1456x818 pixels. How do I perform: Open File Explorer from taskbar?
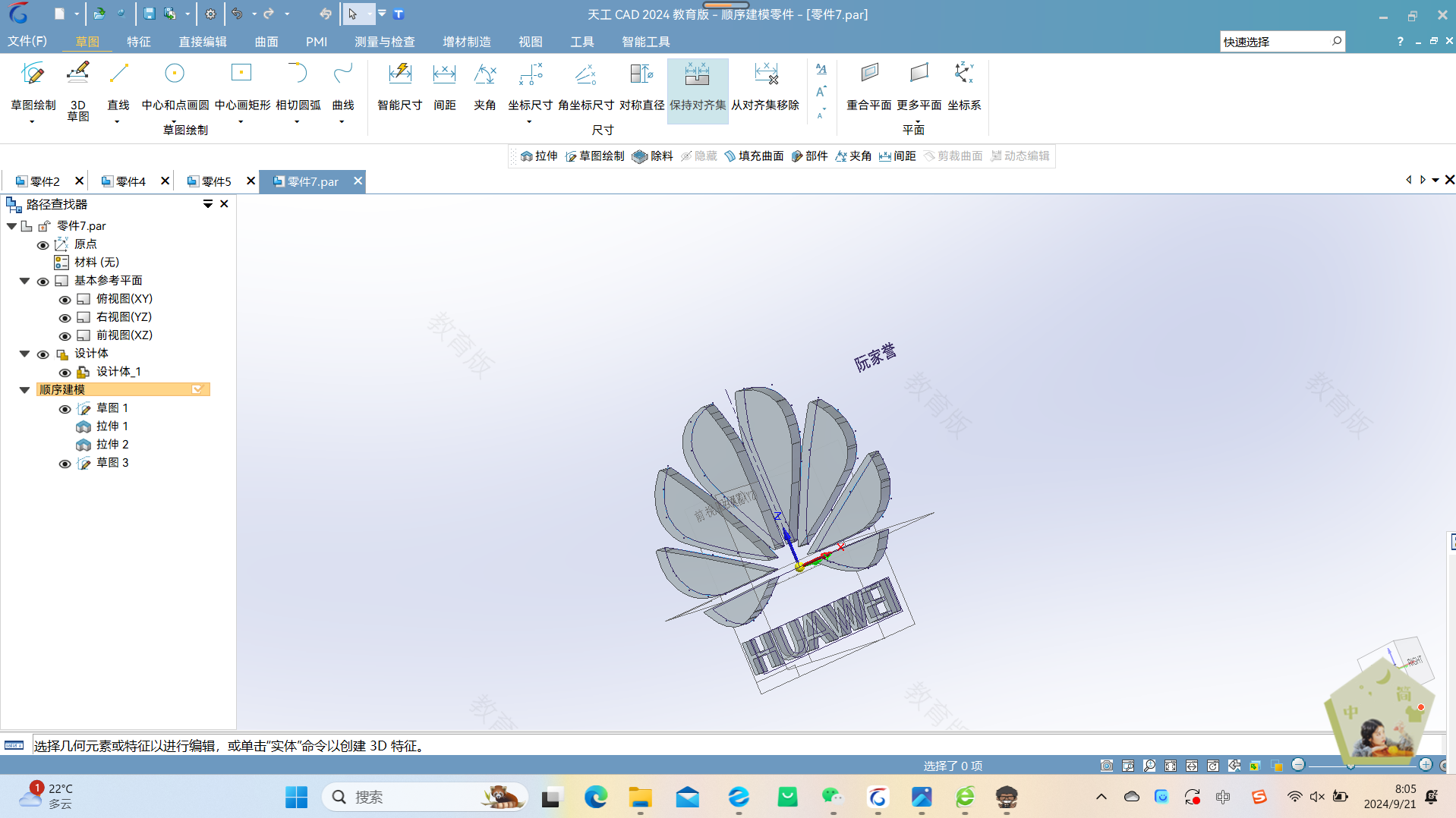[x=640, y=797]
